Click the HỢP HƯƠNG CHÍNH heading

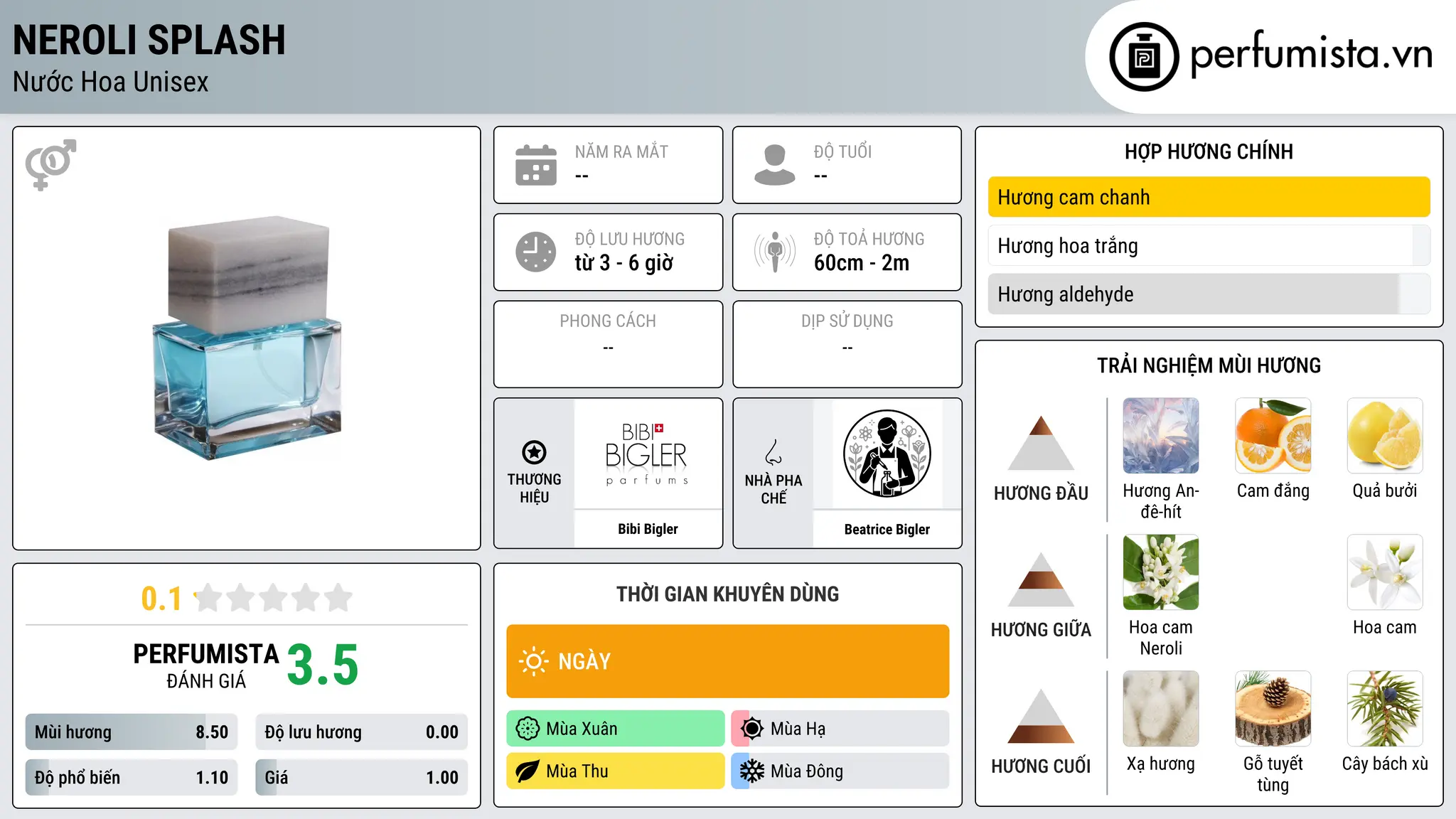coord(1209,151)
